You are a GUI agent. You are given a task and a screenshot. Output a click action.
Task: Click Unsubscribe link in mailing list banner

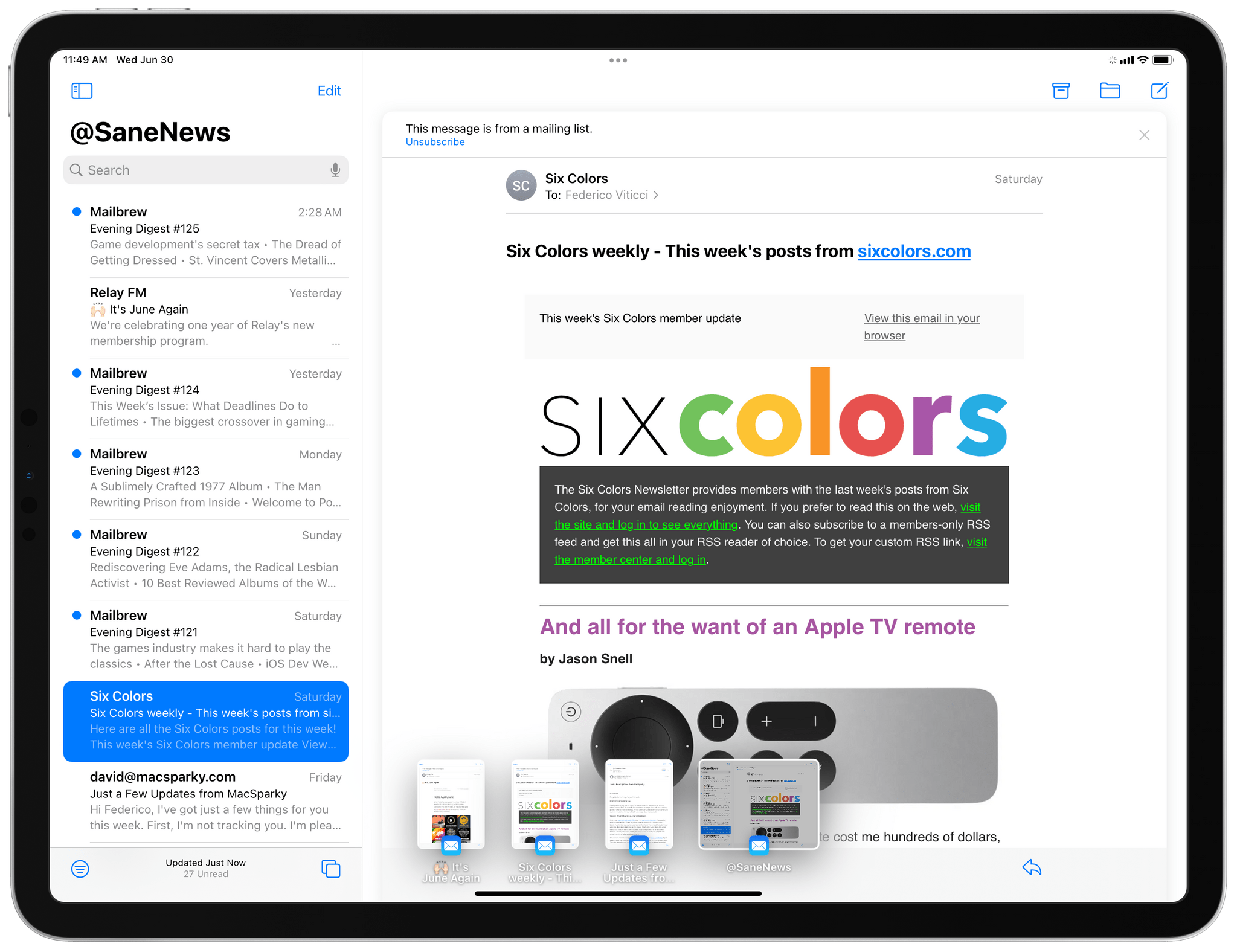pos(435,140)
